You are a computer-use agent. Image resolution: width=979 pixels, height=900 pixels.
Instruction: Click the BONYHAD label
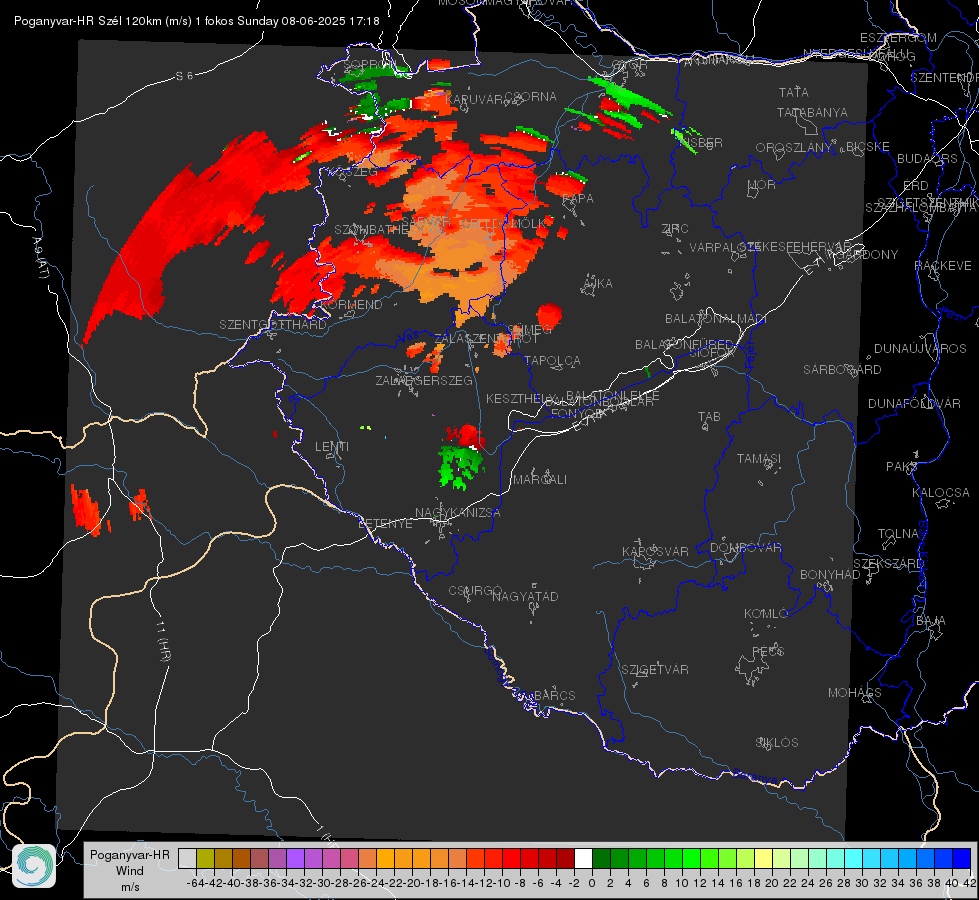tap(830, 575)
